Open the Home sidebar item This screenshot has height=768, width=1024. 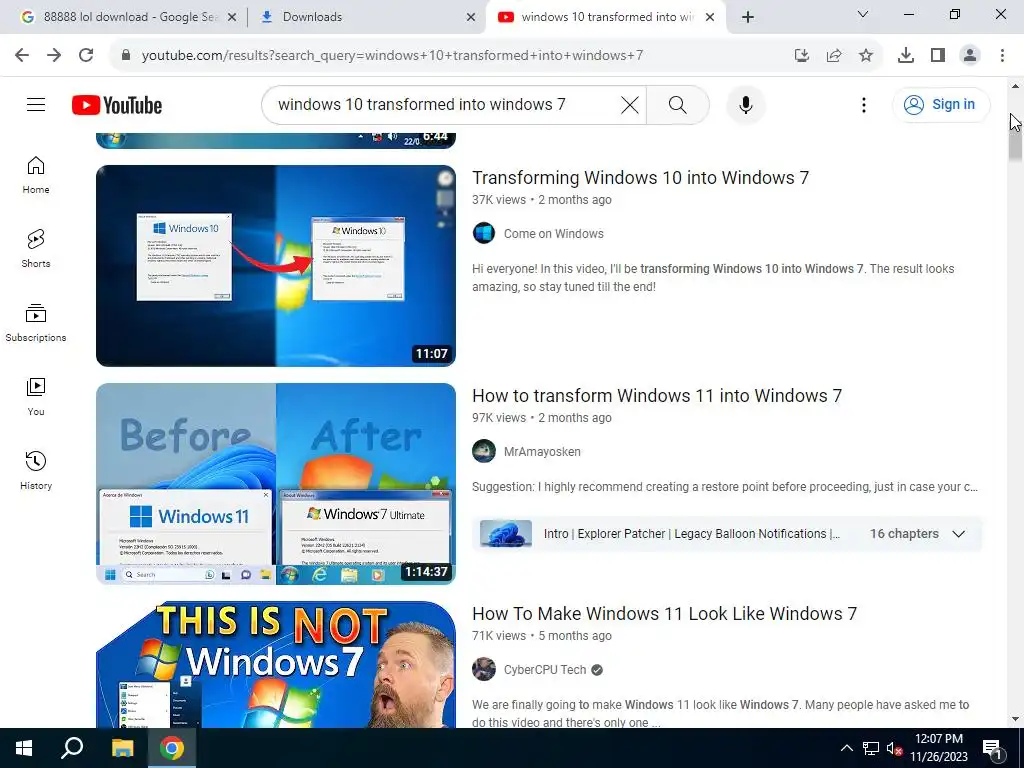click(36, 175)
